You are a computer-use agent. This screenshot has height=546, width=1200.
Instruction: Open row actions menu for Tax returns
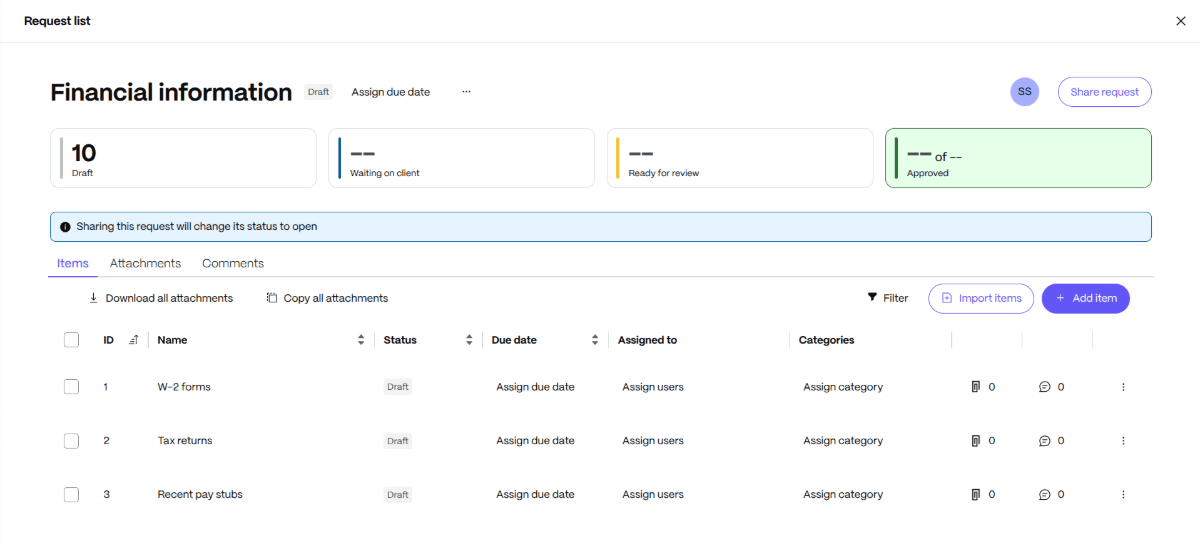1123,441
